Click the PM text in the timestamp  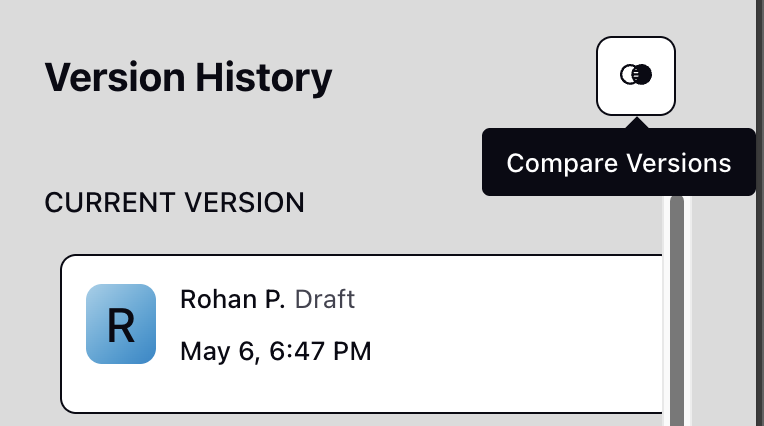(x=352, y=351)
